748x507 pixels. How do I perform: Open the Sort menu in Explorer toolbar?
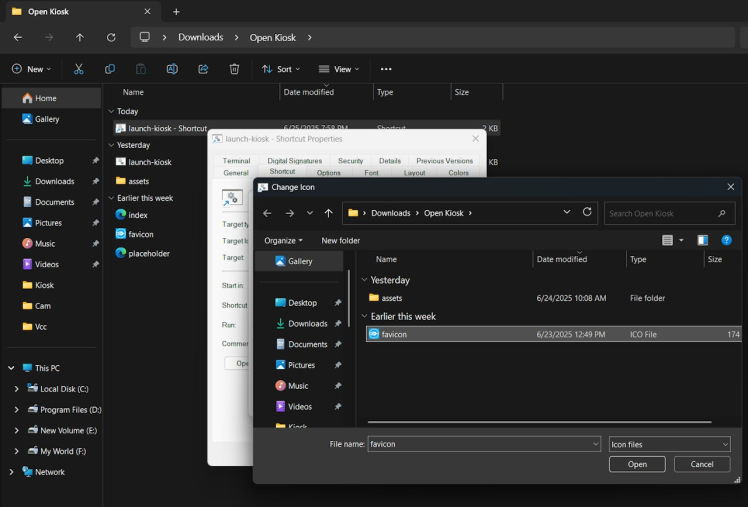point(281,69)
